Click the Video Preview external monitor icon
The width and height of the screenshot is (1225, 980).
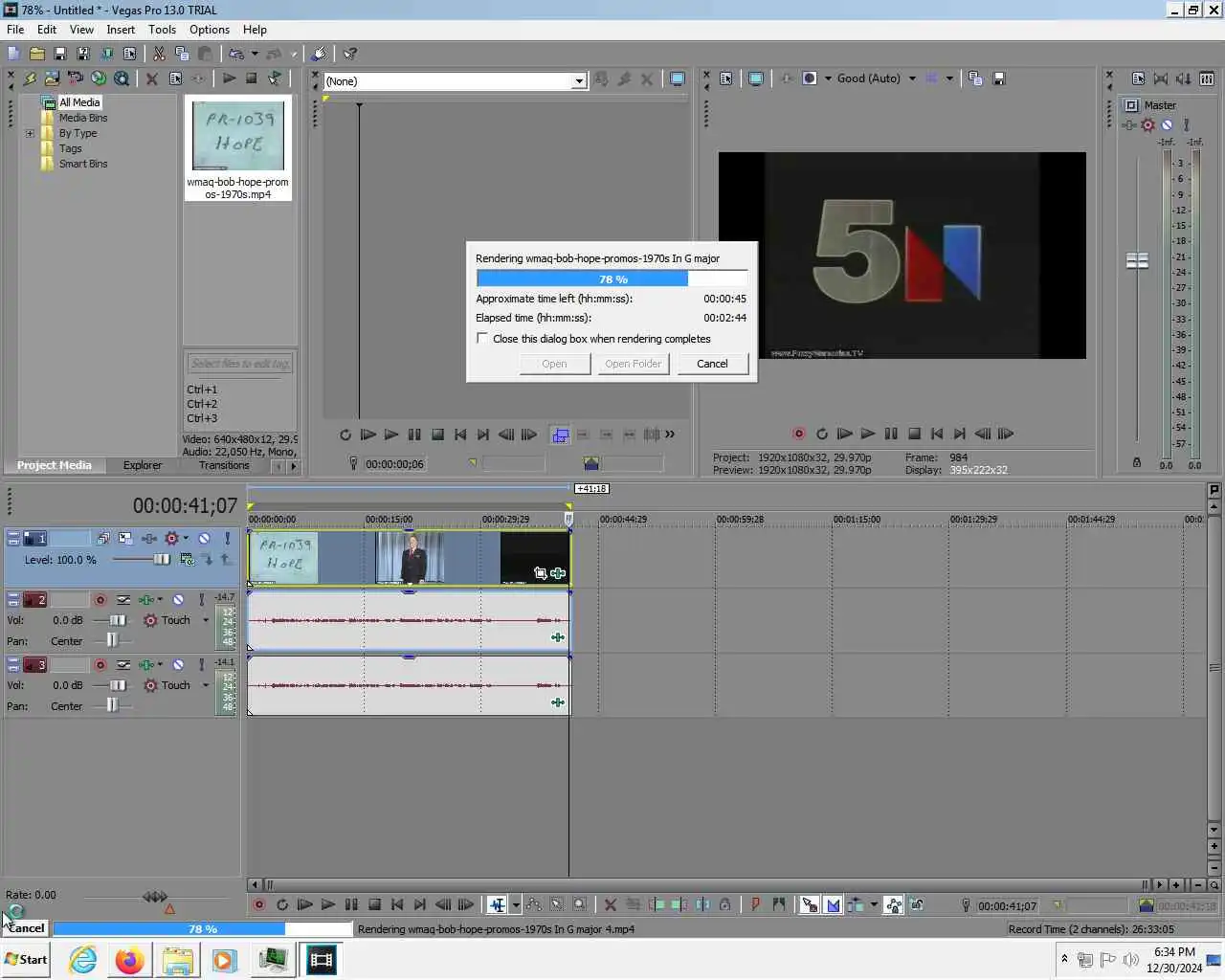(x=756, y=78)
